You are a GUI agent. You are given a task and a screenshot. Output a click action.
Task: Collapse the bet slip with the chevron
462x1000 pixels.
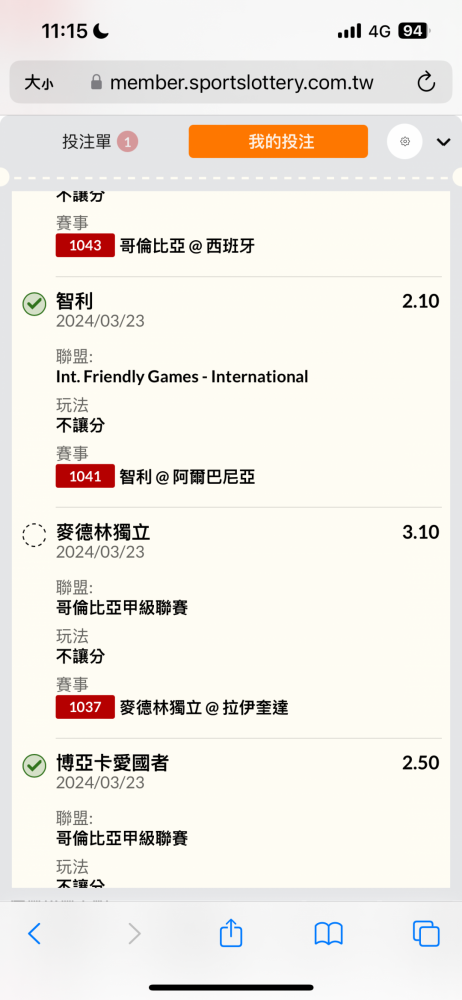443,142
